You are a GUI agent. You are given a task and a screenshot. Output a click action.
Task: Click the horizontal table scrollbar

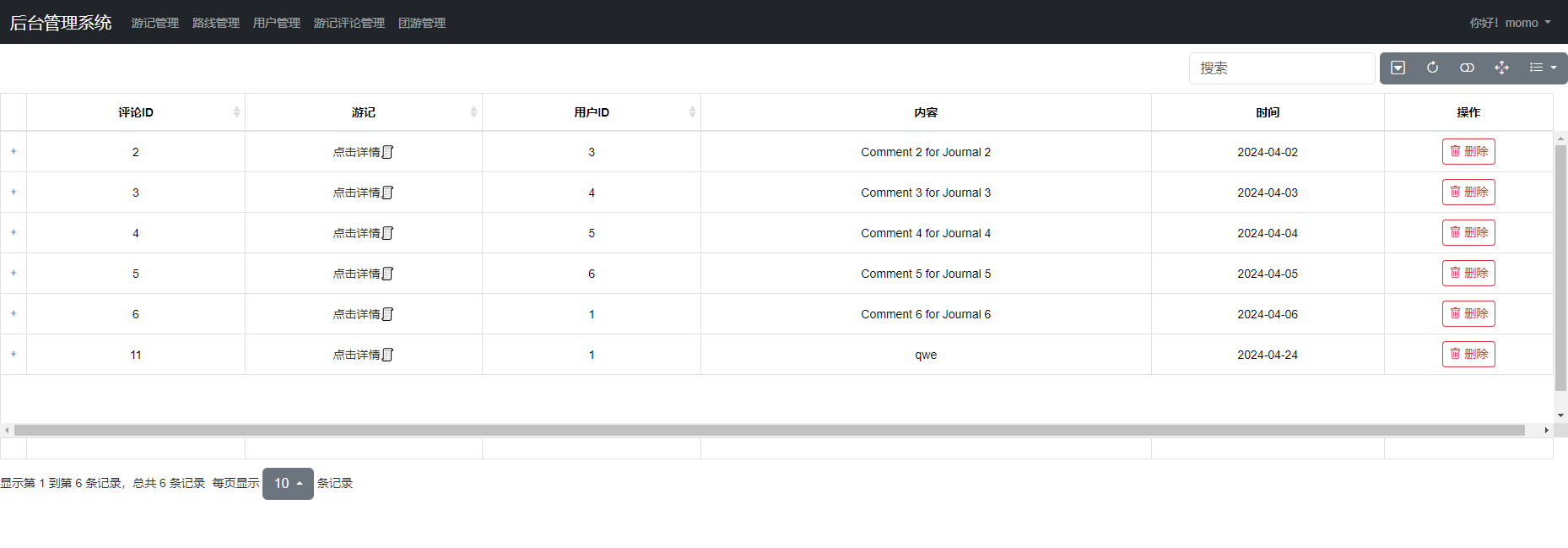pos(769,430)
